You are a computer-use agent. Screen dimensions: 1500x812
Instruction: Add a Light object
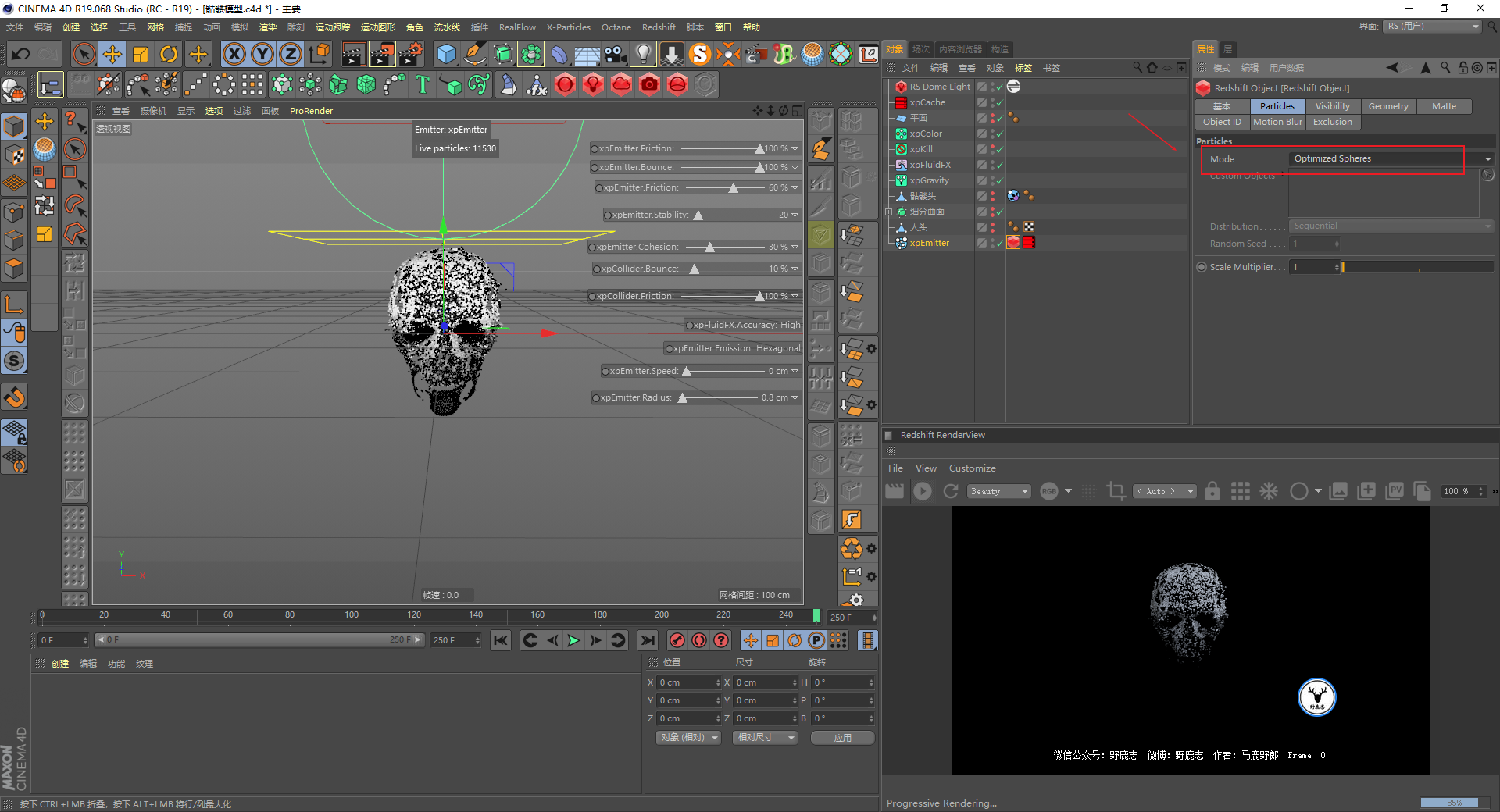click(643, 54)
